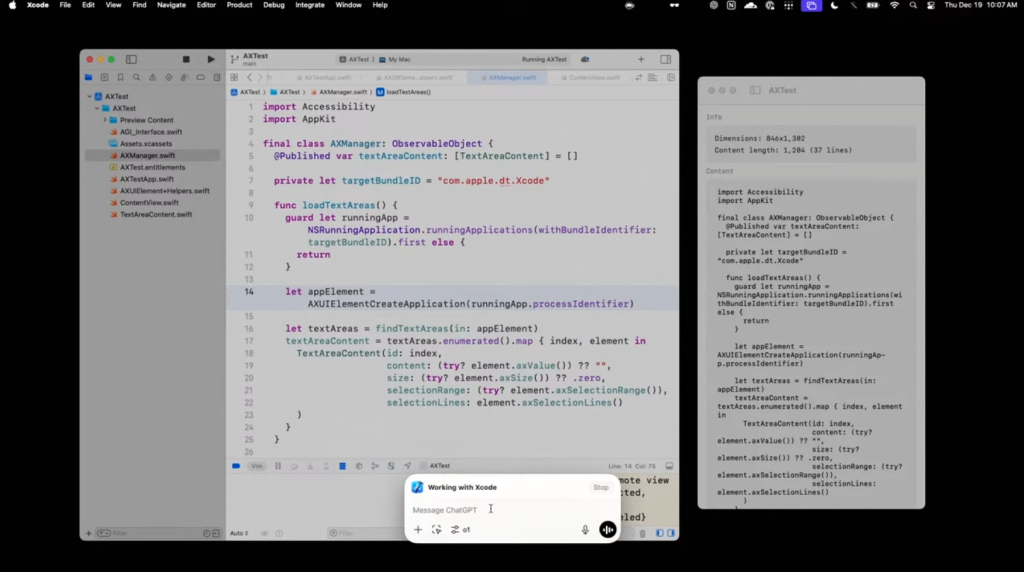Toggle the Xcode navigator sidebar button

[131, 59]
